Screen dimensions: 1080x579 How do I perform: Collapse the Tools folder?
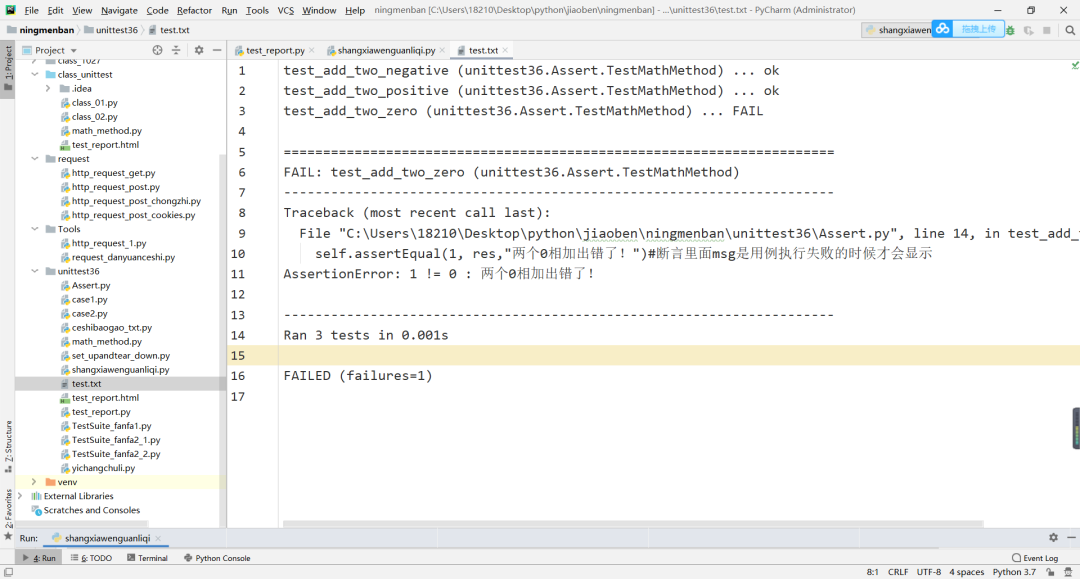(34, 229)
